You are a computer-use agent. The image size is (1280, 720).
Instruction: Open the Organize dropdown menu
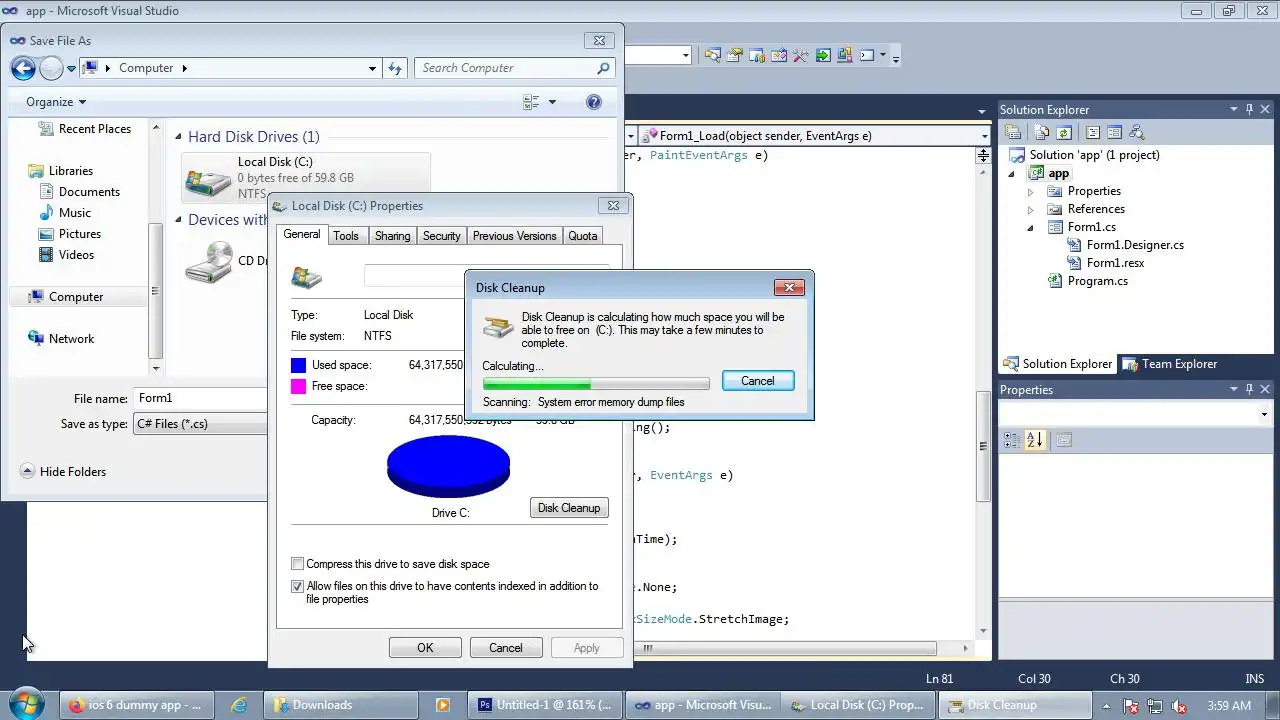click(56, 102)
